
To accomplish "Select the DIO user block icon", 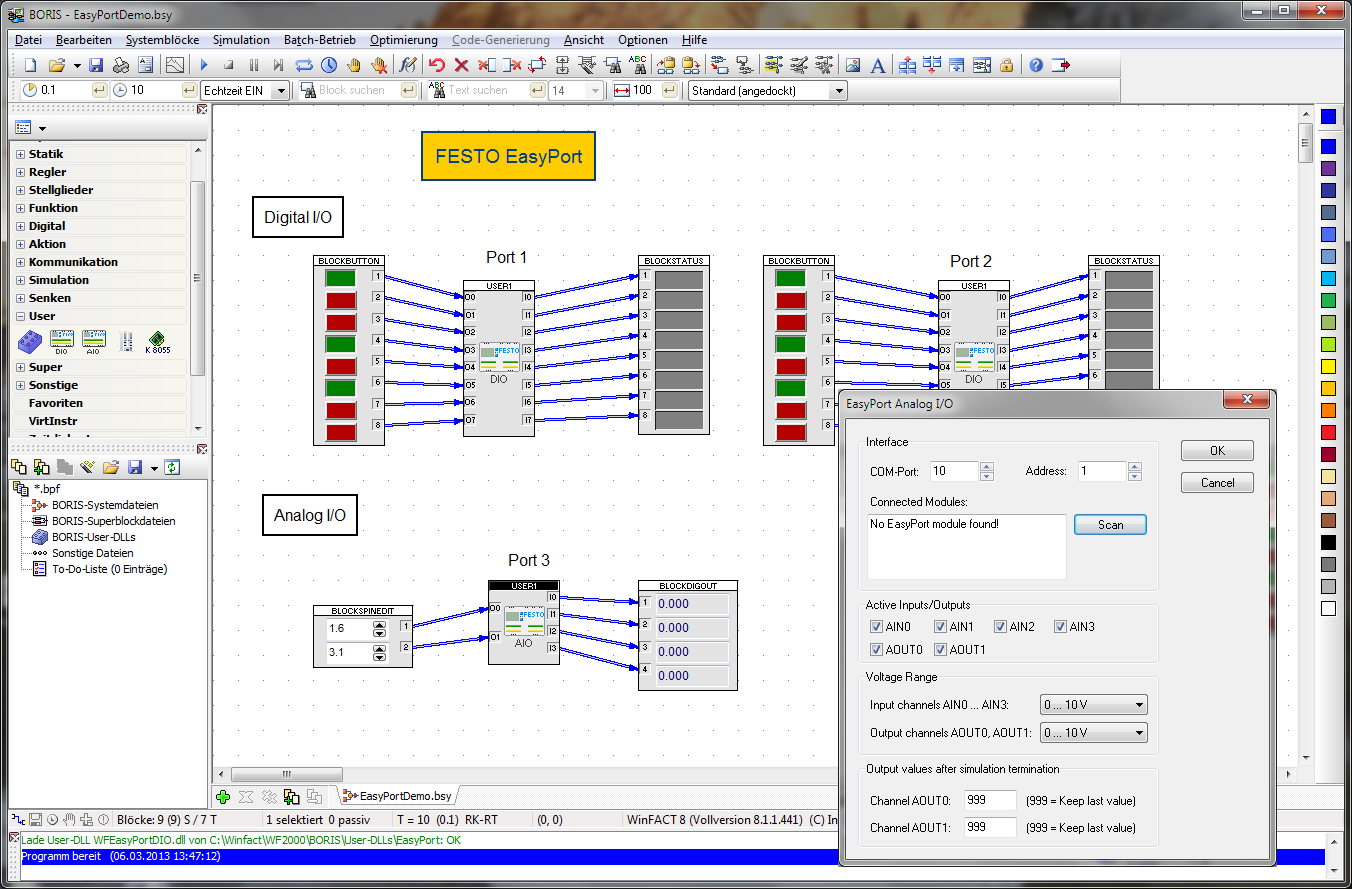I will tap(61, 341).
